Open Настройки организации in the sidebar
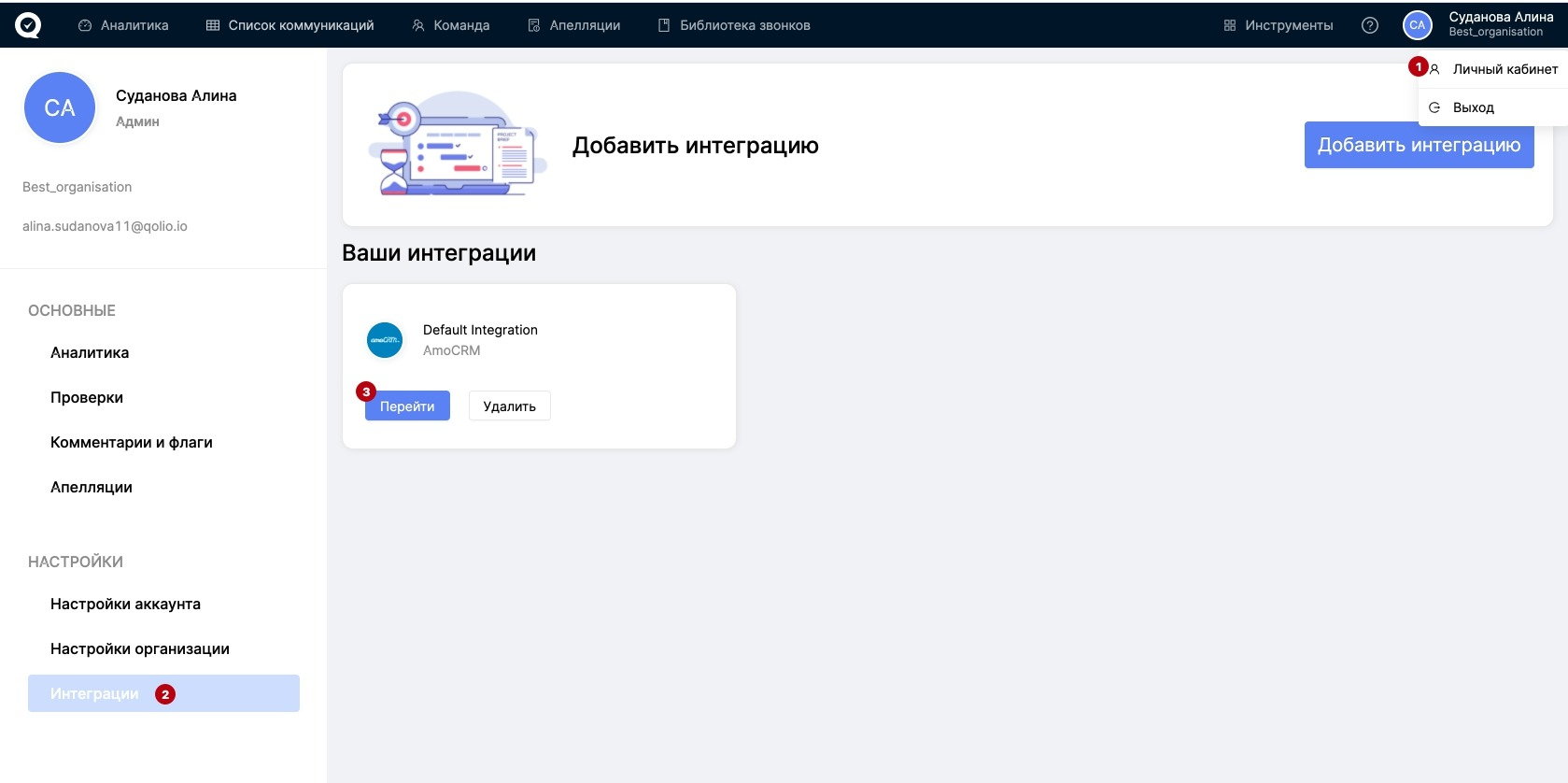This screenshot has width=1568, height=783. click(x=140, y=648)
